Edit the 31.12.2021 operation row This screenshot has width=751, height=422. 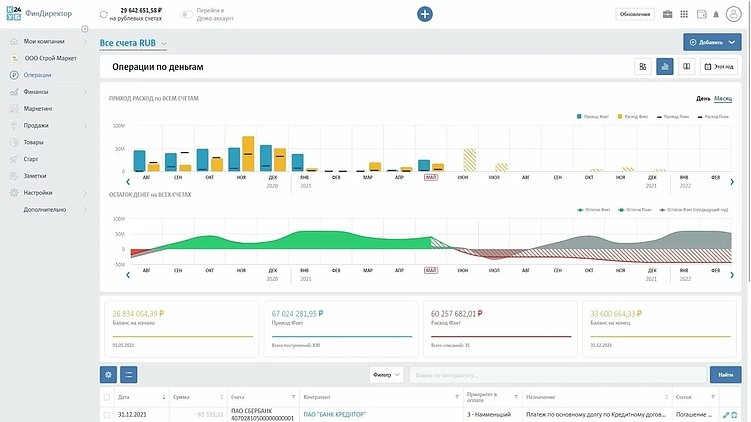point(726,414)
